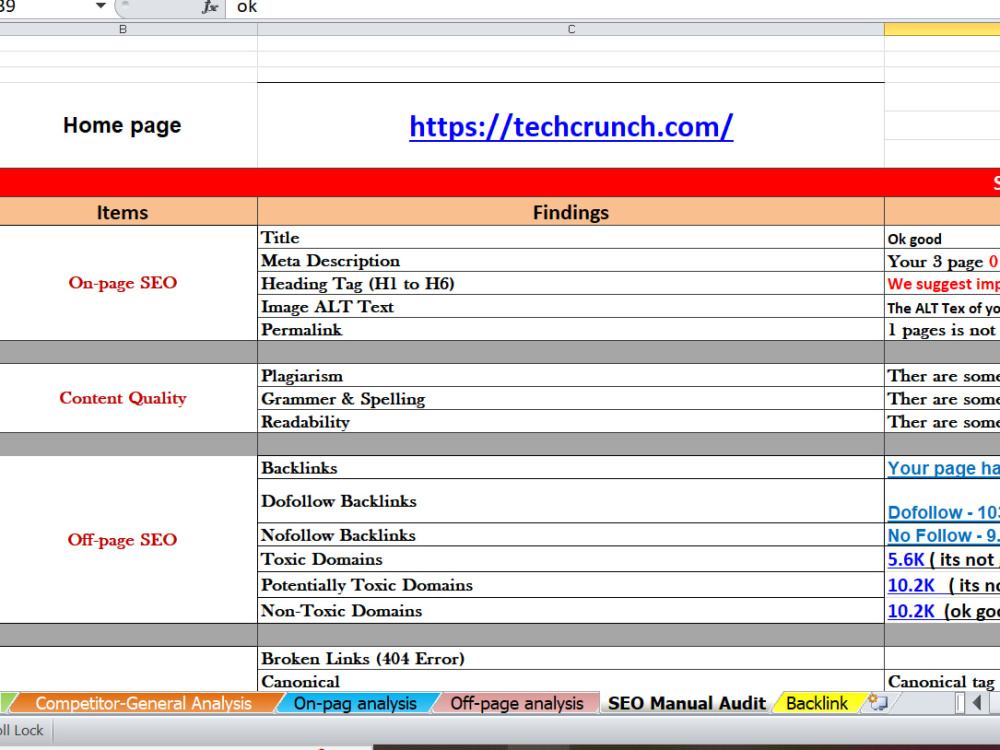Select the 'Canonical' cell
The height and width of the screenshot is (750, 1000).
pyautogui.click(x=571, y=681)
